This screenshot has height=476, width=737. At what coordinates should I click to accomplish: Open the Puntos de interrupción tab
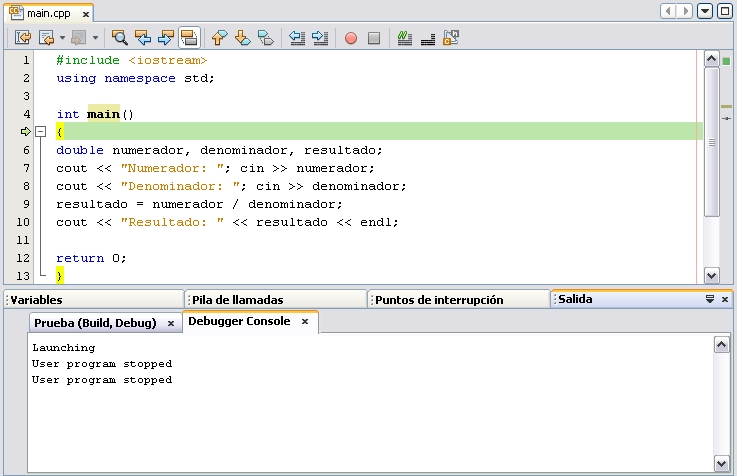pyautogui.click(x=439, y=299)
